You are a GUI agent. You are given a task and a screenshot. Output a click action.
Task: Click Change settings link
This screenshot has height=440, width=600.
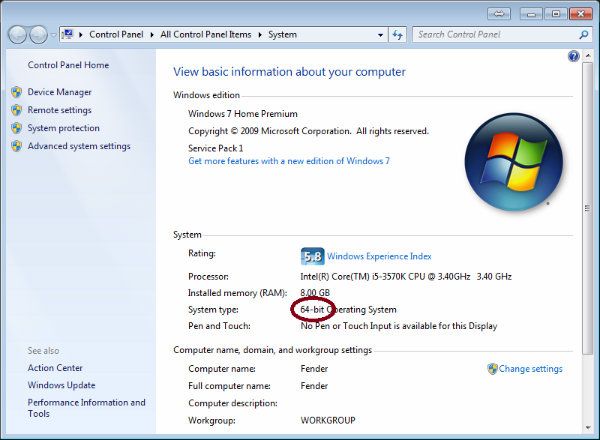[531, 369]
